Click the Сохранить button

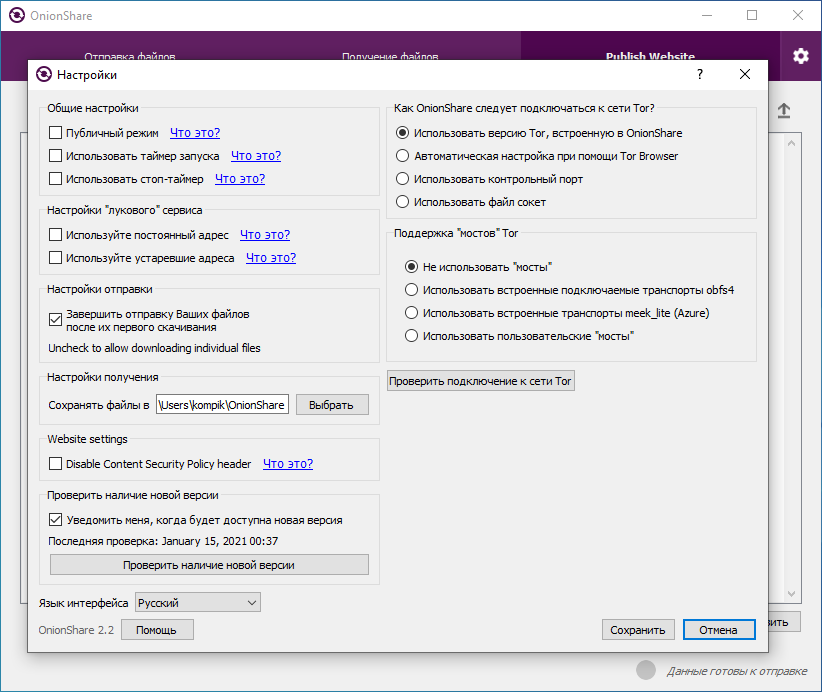(637, 630)
